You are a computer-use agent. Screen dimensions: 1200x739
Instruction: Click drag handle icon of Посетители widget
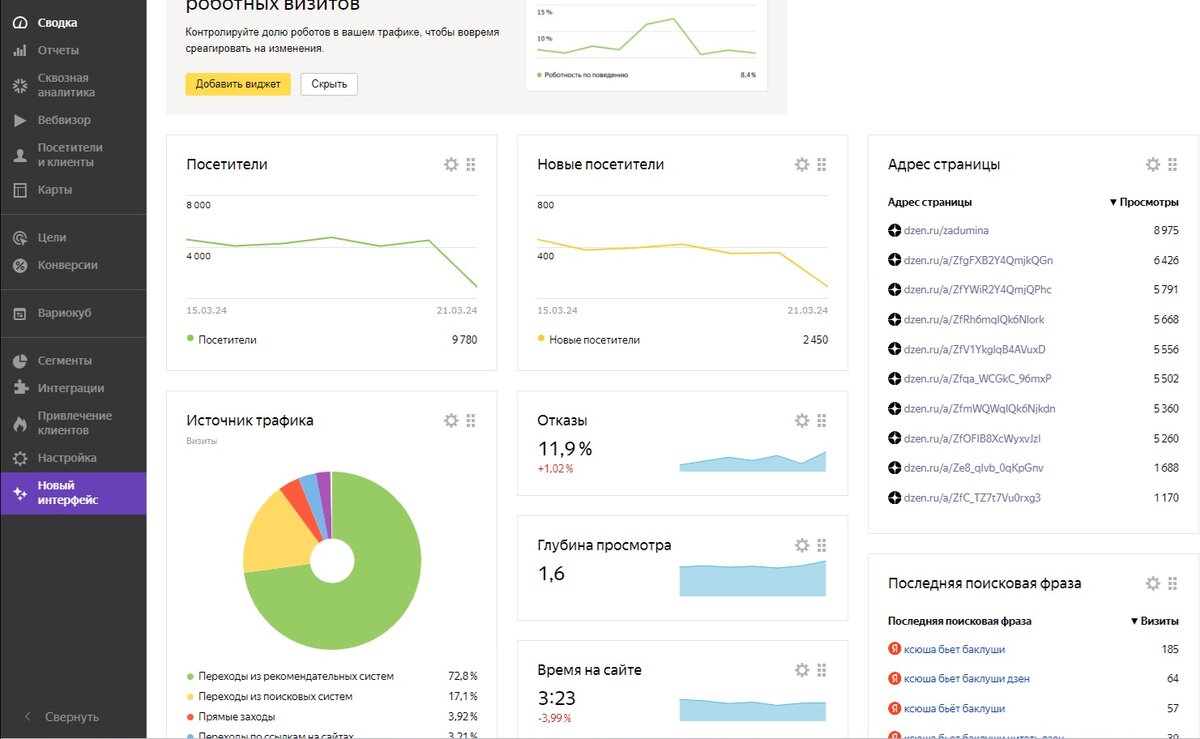tap(471, 164)
